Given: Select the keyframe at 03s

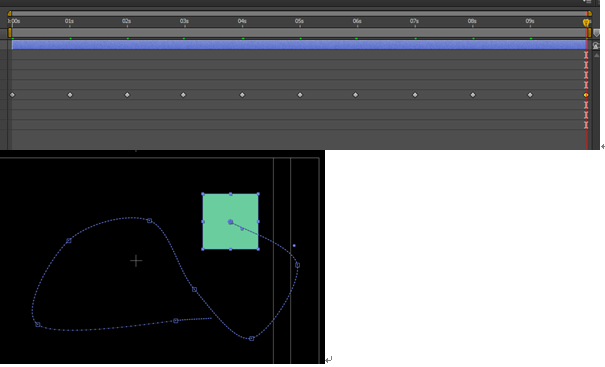Looking at the screenshot, I should [x=183, y=95].
